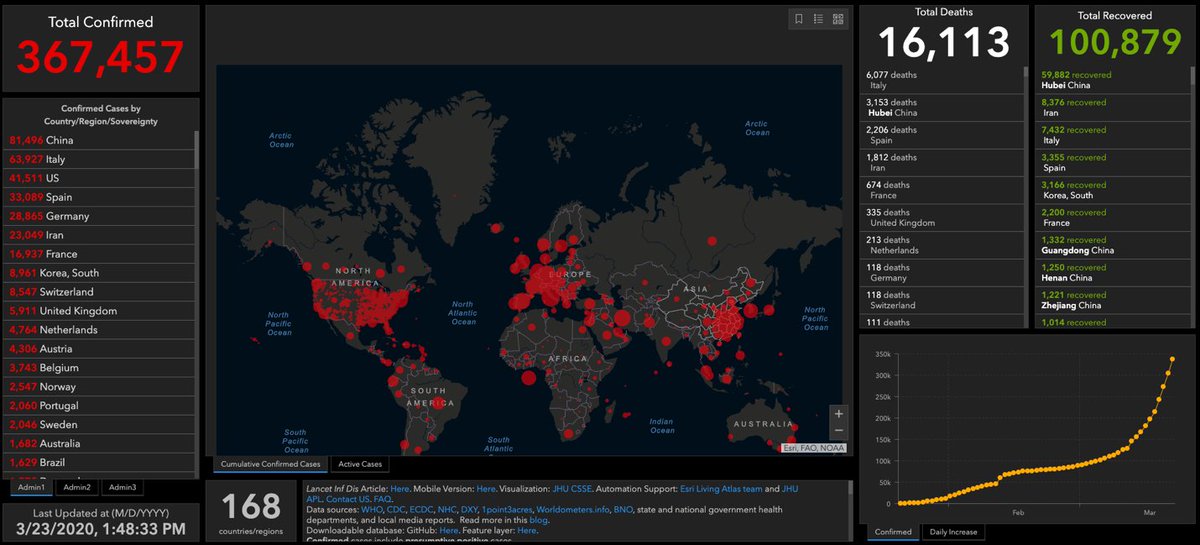Select the 2,547 Norway row
1200x545 pixels.
(x=99, y=387)
